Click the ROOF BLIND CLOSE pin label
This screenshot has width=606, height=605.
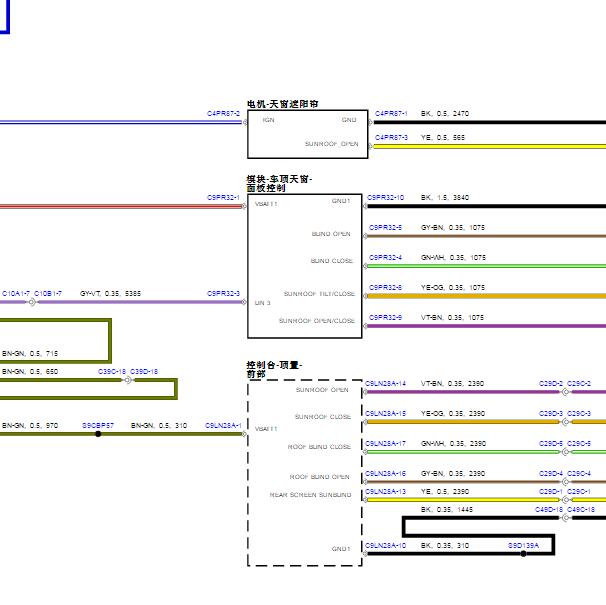pyautogui.click(x=319, y=447)
